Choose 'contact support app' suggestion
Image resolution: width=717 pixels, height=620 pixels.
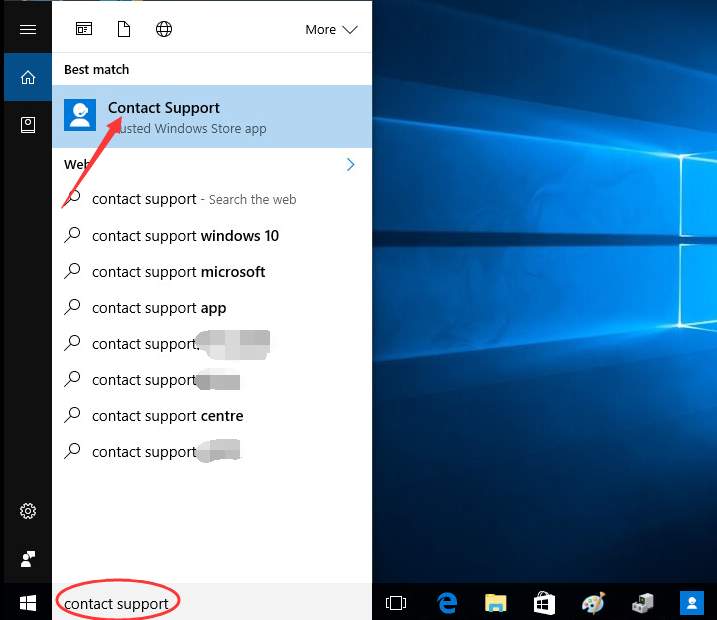tap(212, 308)
